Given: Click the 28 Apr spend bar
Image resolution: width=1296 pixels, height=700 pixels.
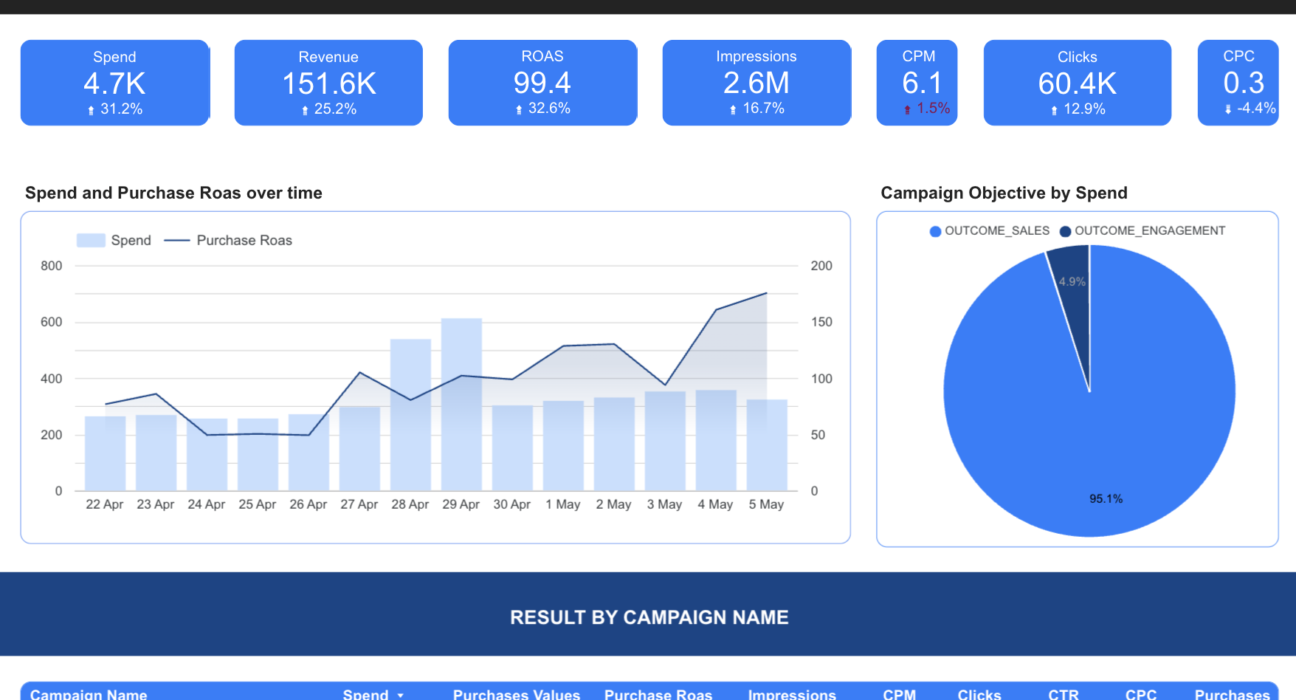Looking at the screenshot, I should click(410, 415).
